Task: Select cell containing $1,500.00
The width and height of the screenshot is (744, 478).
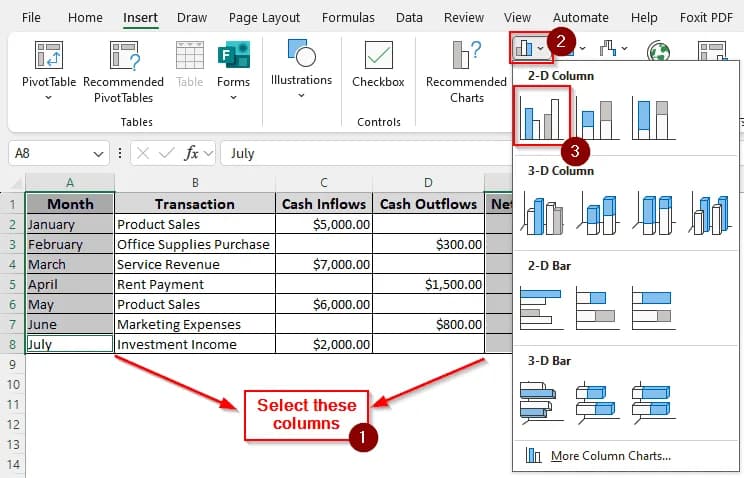Action: 428,284
